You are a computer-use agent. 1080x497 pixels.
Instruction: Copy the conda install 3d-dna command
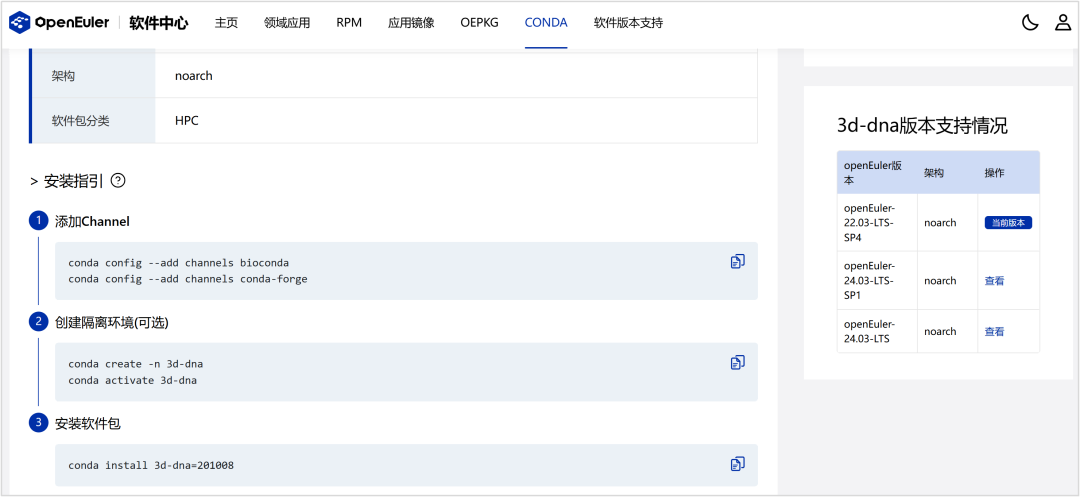[738, 463]
